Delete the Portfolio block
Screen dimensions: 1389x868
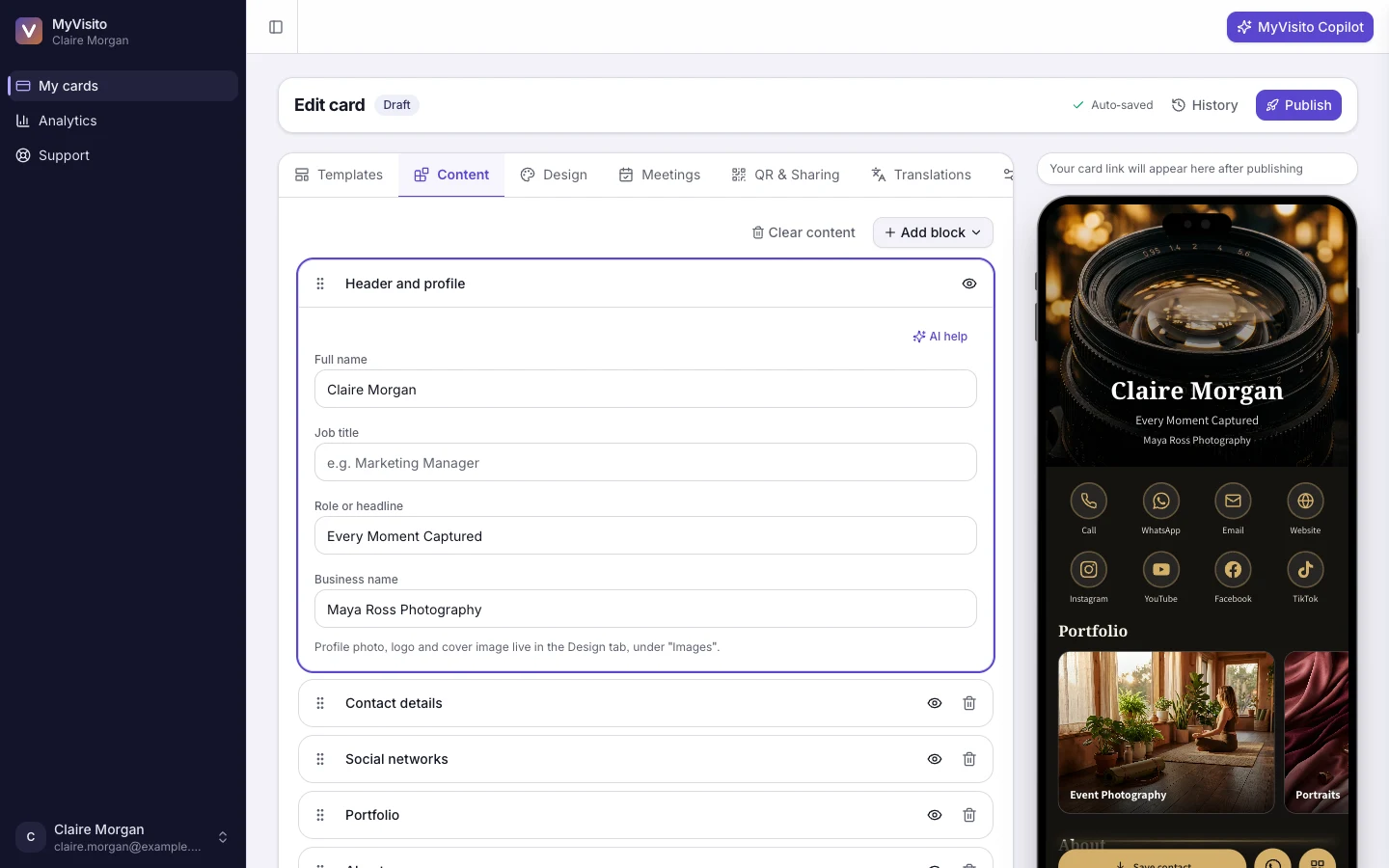point(969,815)
